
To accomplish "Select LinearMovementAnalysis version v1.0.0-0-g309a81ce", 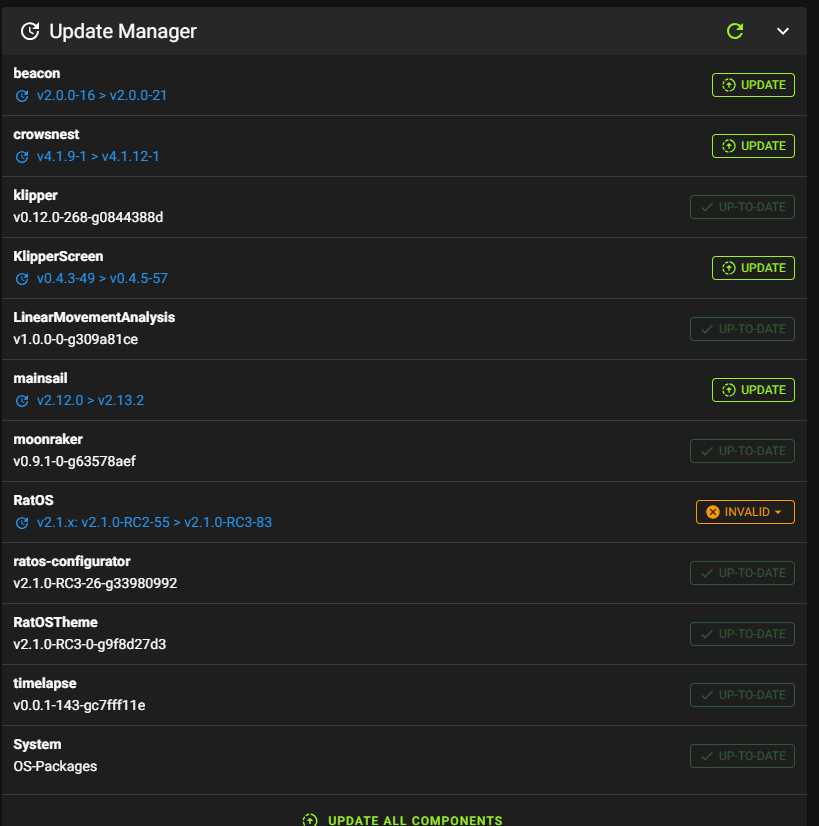I will coord(75,339).
